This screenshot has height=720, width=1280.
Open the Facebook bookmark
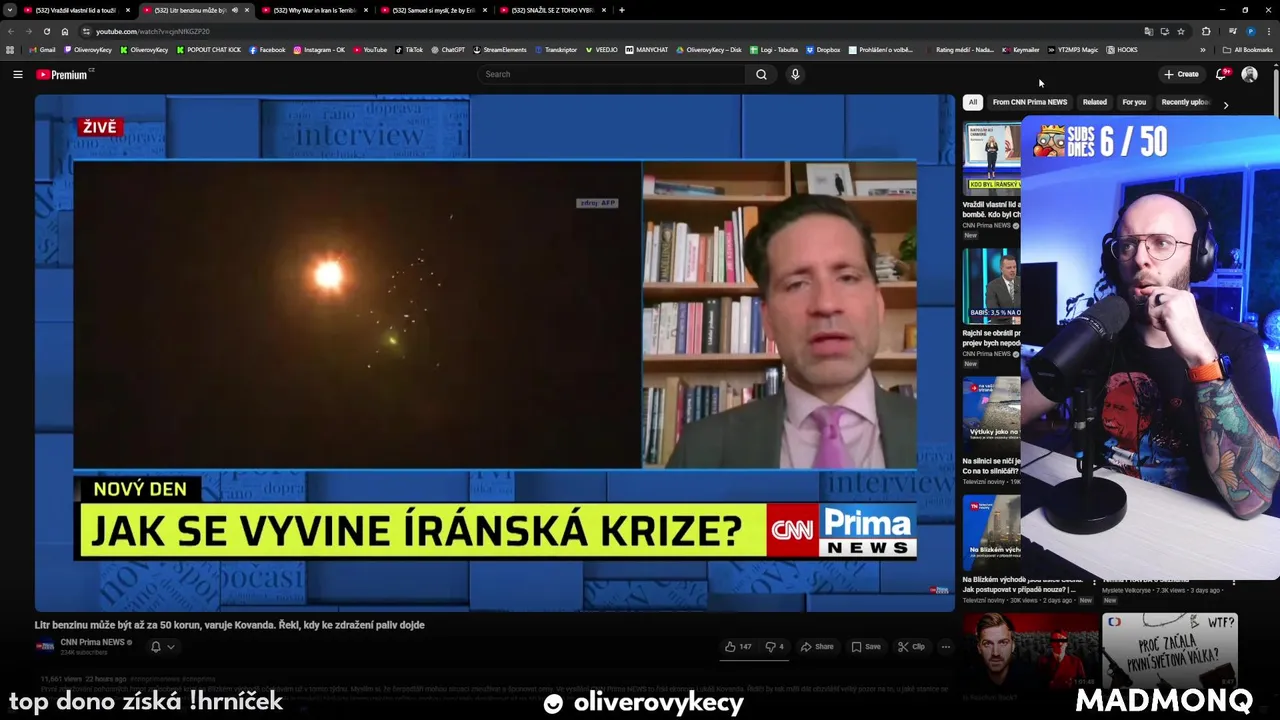coord(267,50)
